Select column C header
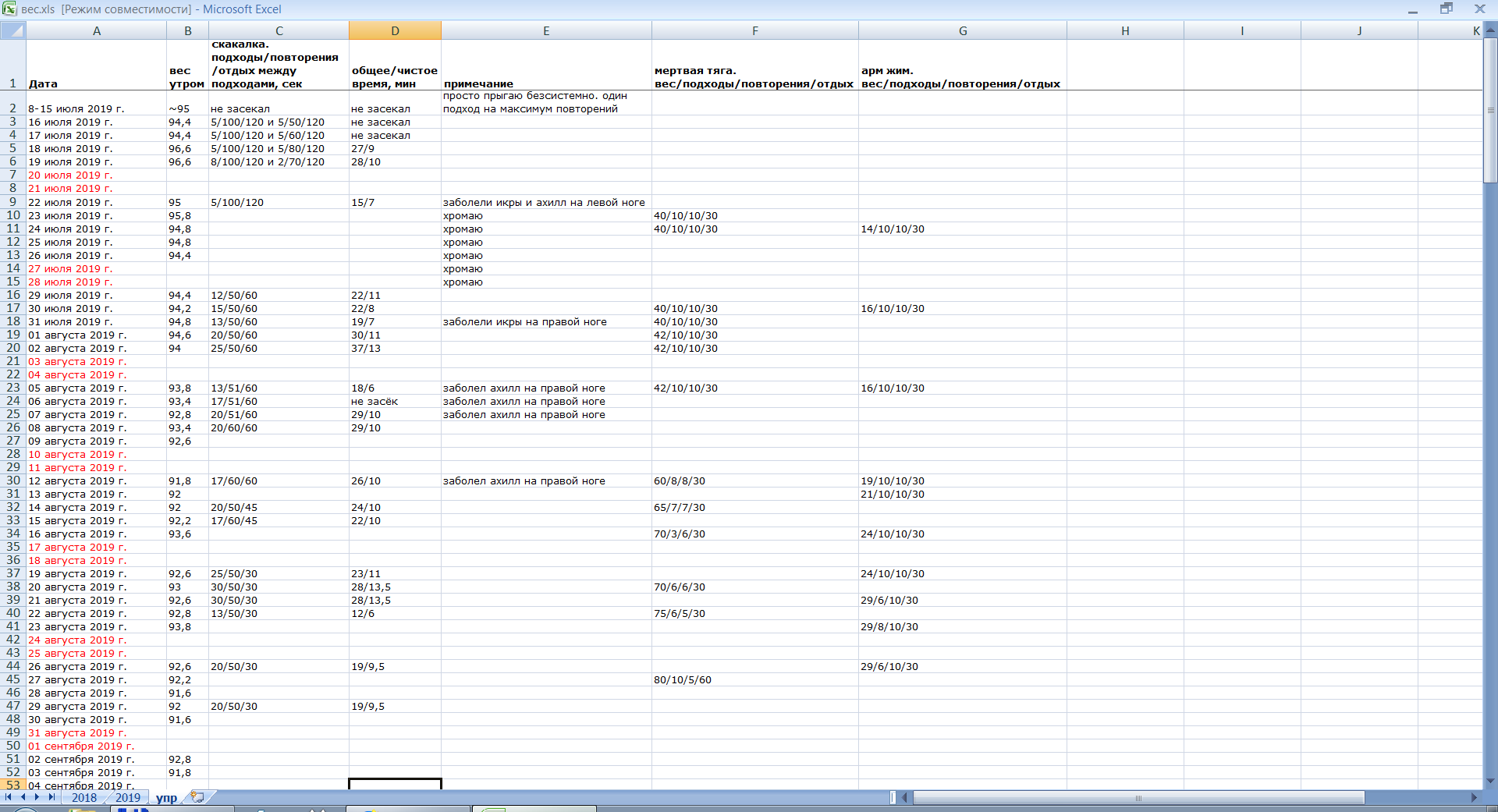Screen dimensions: 1498x812 (279, 30)
